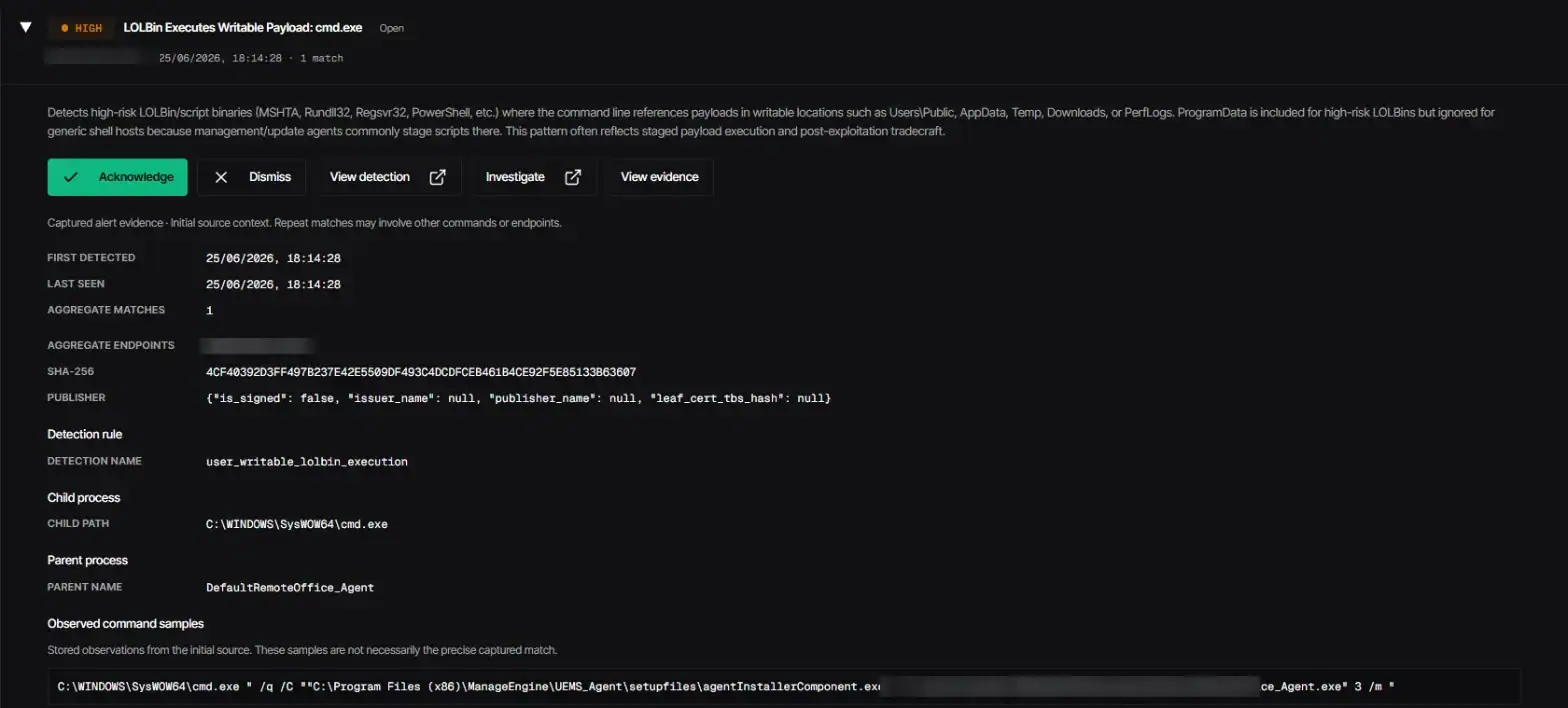Select the Aggregate Matches value 1
This screenshot has height=708, width=1568.
209,310
